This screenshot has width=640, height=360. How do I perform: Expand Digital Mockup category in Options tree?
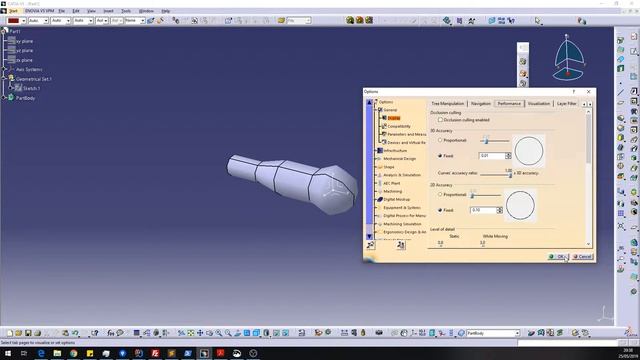[376, 200]
